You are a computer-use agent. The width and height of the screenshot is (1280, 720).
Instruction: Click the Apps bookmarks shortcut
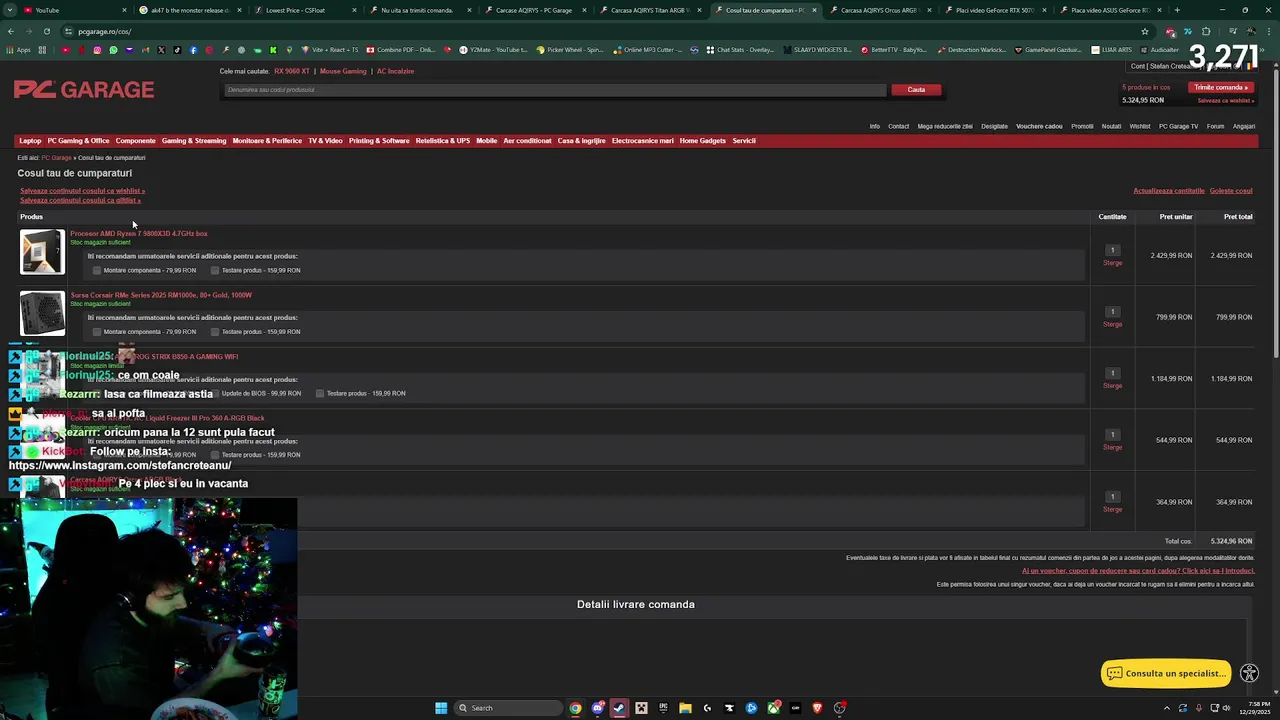coord(19,50)
